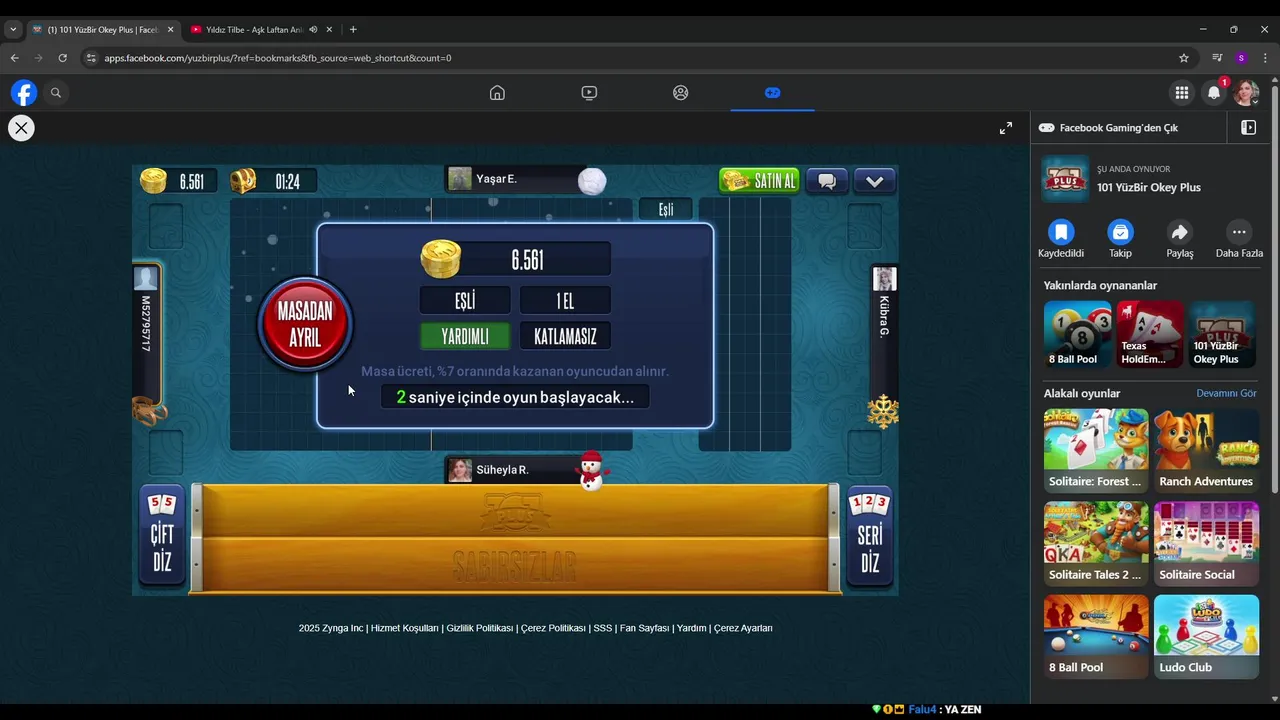Open 8 Ball Pool related game card
The image size is (1280, 720).
(1096, 636)
